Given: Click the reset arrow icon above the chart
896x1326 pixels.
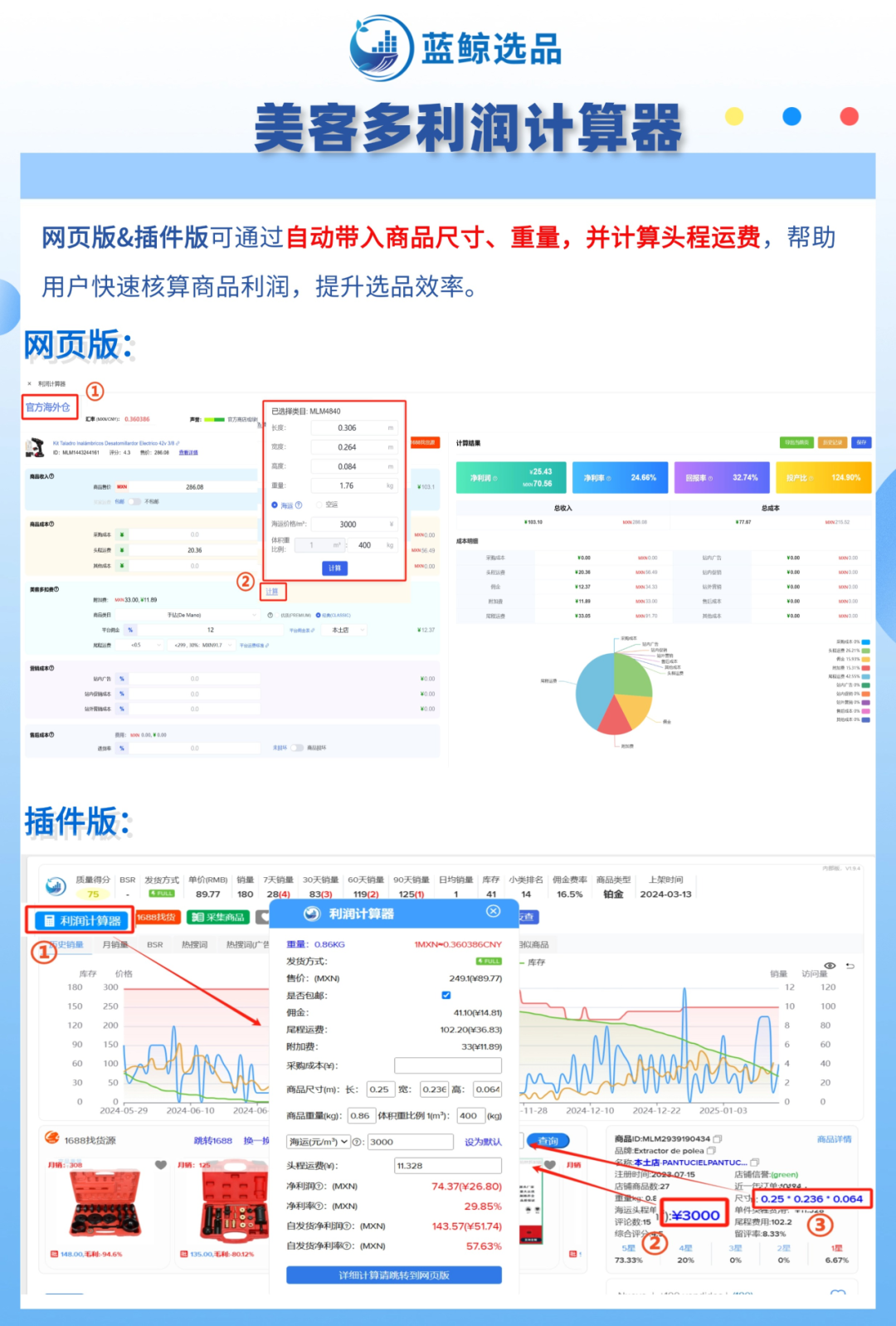Looking at the screenshot, I should coord(850,966).
